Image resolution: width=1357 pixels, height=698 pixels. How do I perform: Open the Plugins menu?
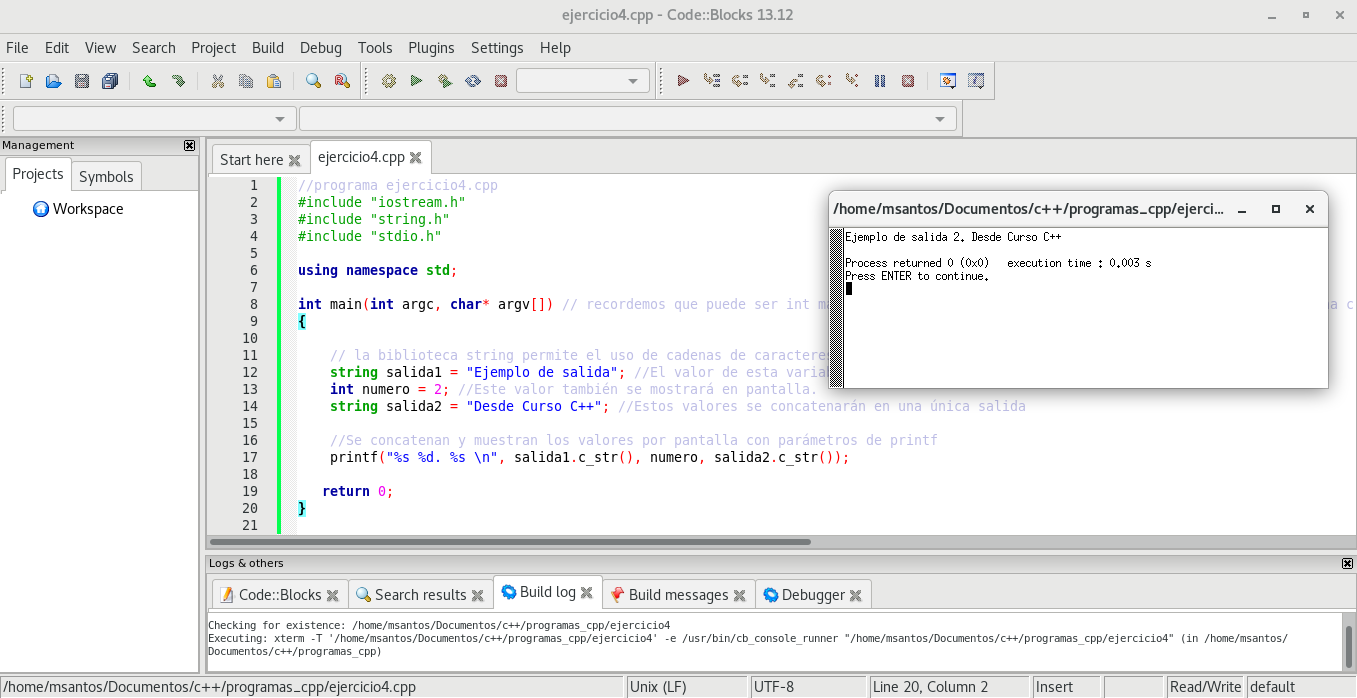pos(431,48)
